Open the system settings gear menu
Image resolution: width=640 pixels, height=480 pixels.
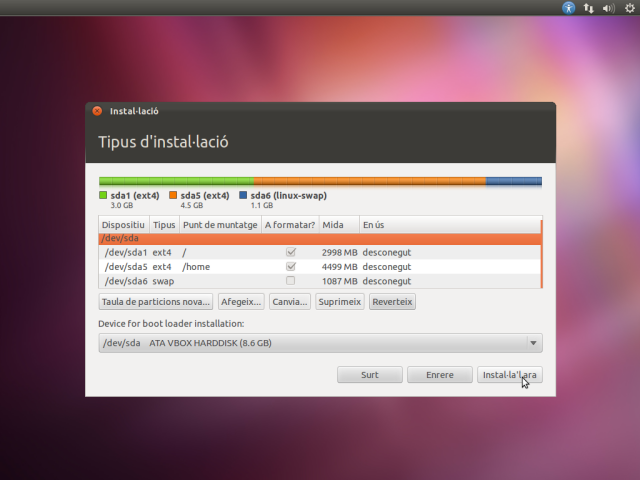point(630,8)
